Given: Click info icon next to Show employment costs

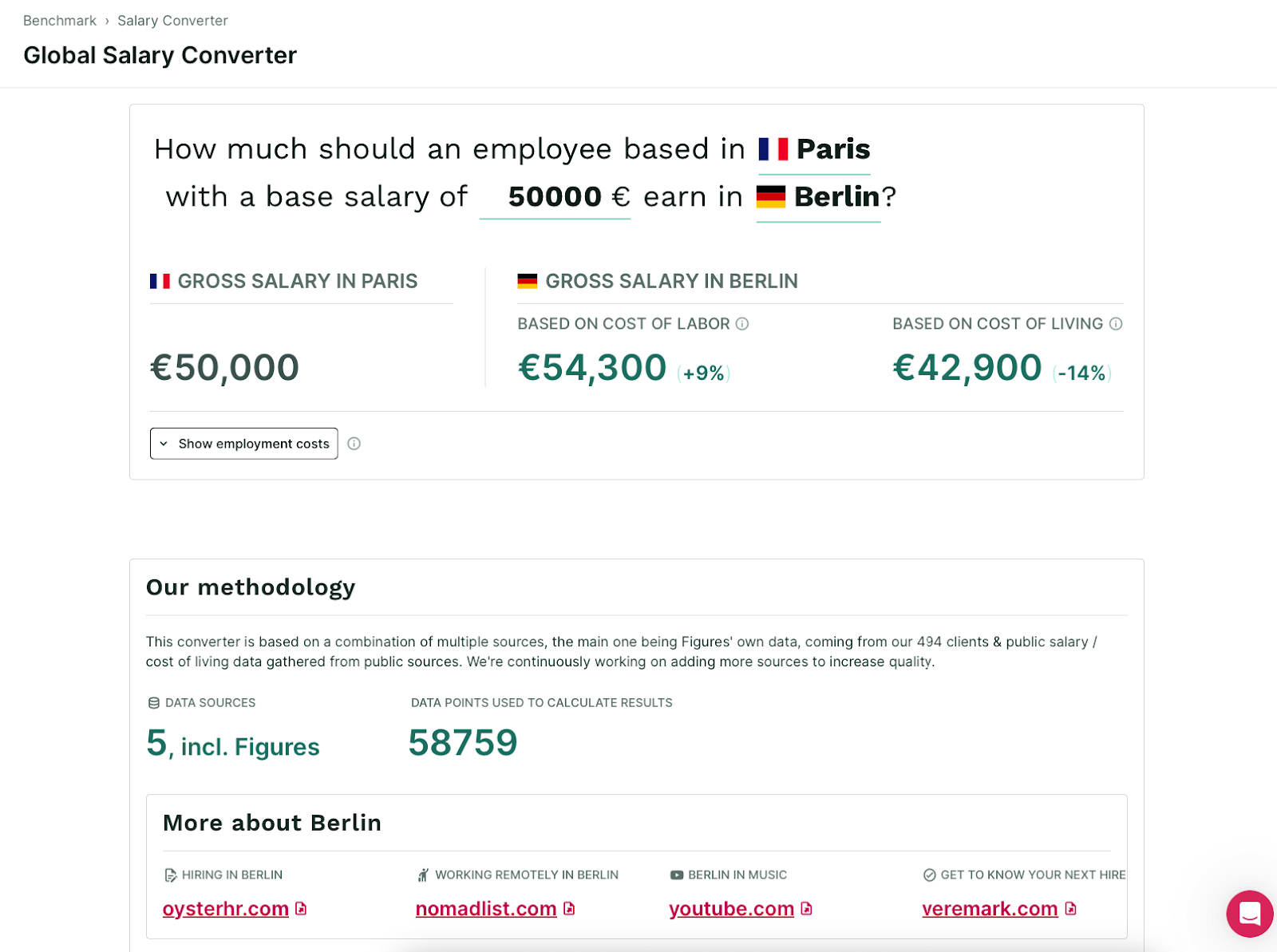Looking at the screenshot, I should (x=354, y=444).
